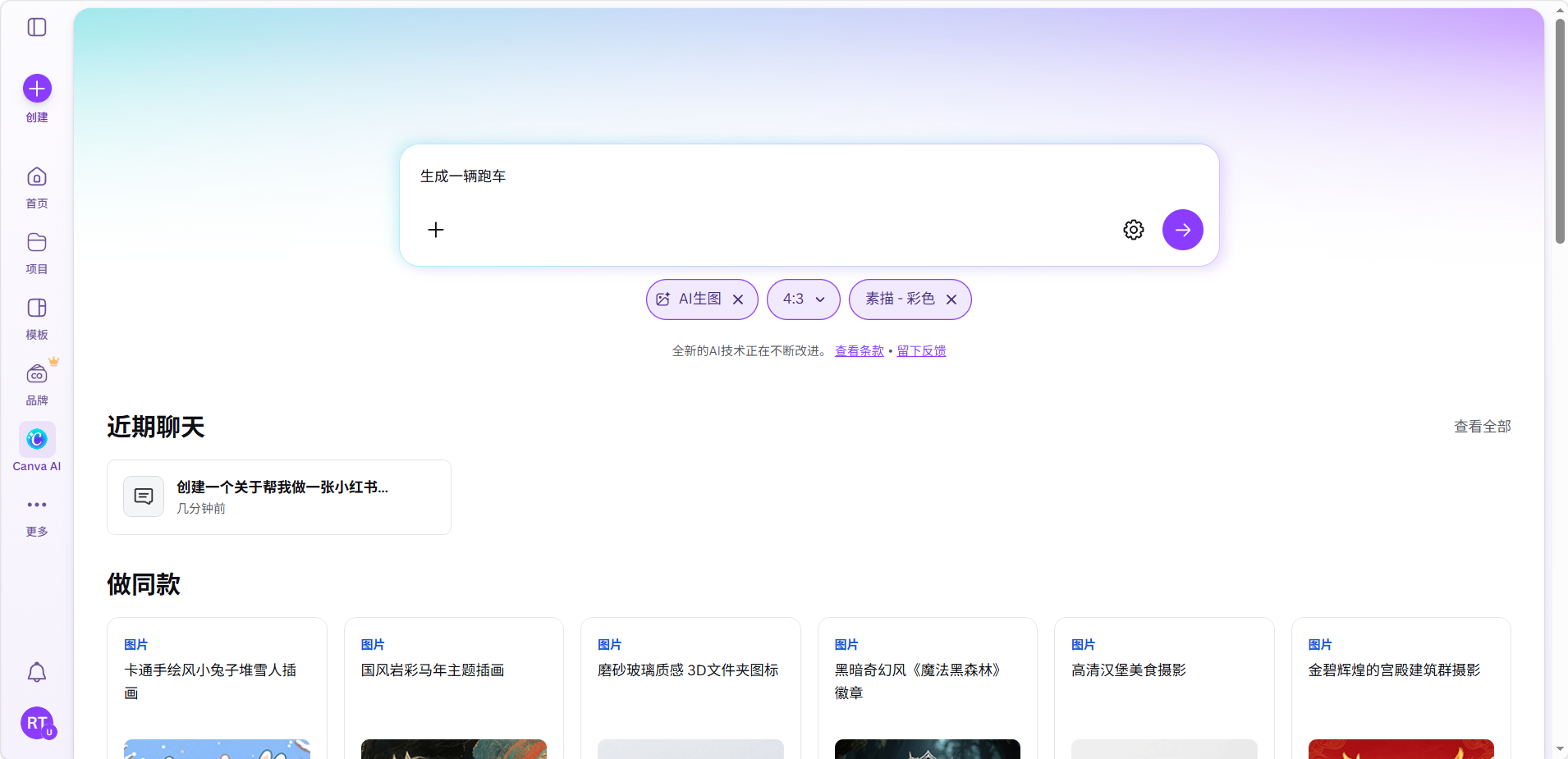
Task: Add attachment with the plus icon
Action: 436,230
